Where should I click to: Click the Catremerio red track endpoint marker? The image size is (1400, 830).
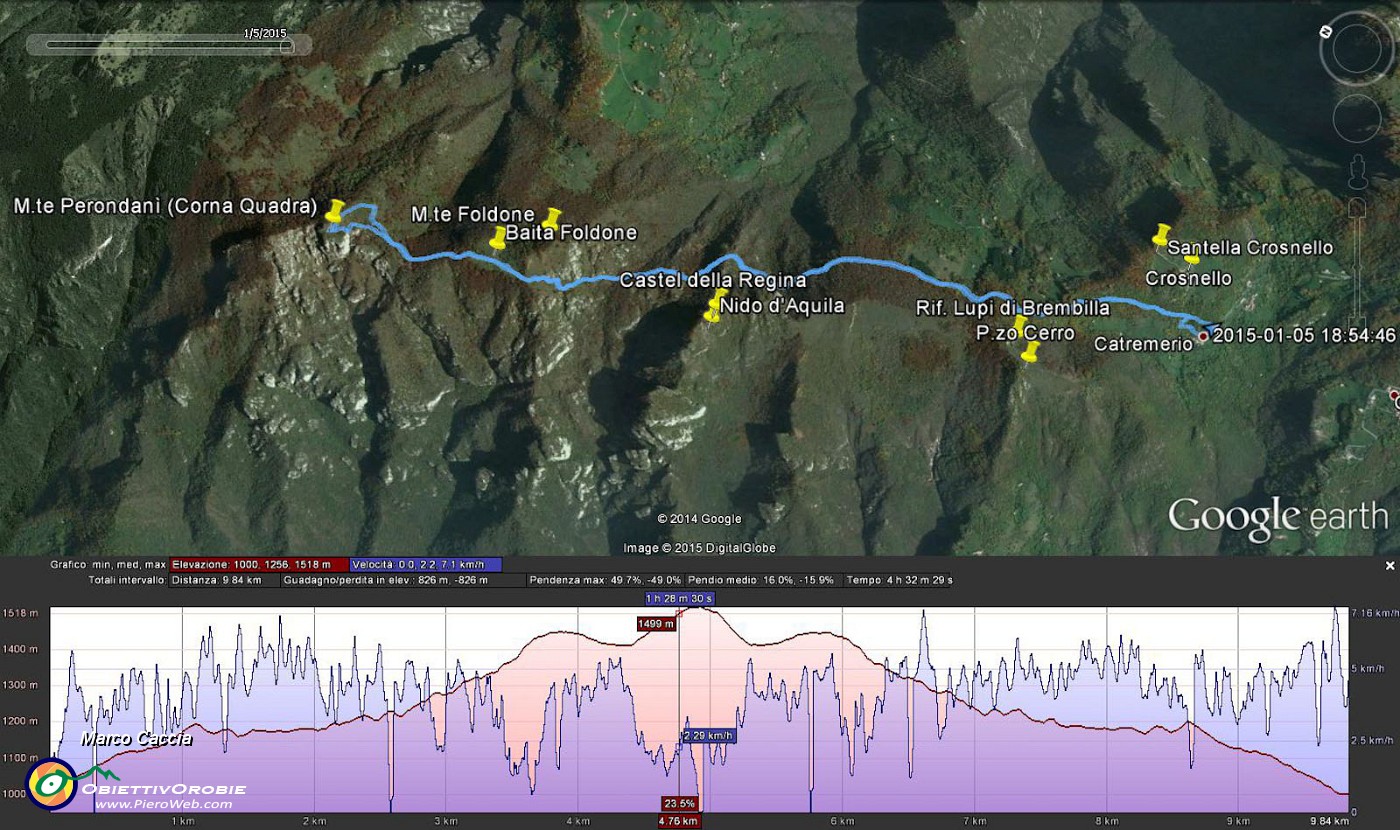(1202, 336)
